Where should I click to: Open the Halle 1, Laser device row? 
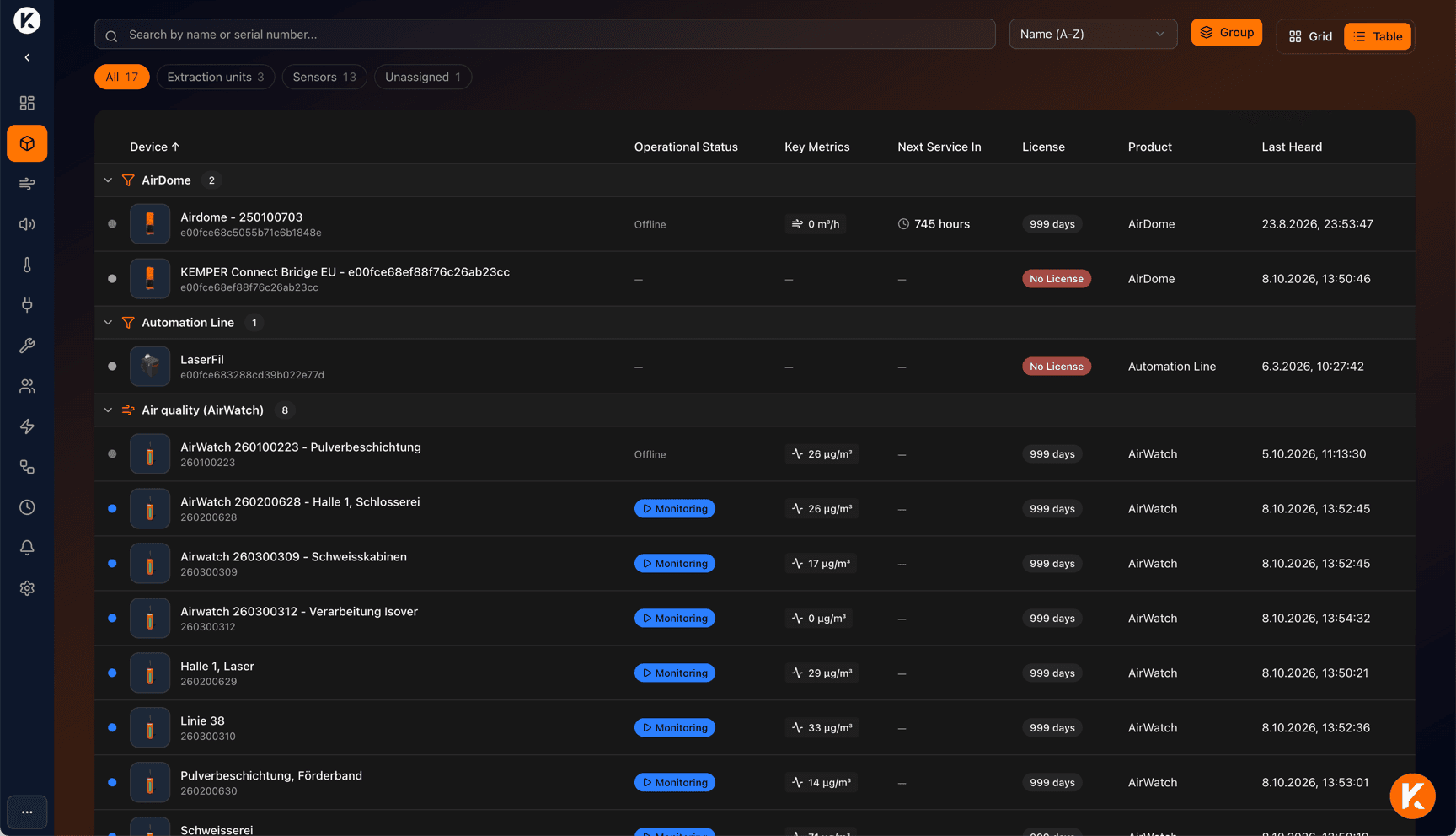coord(754,673)
